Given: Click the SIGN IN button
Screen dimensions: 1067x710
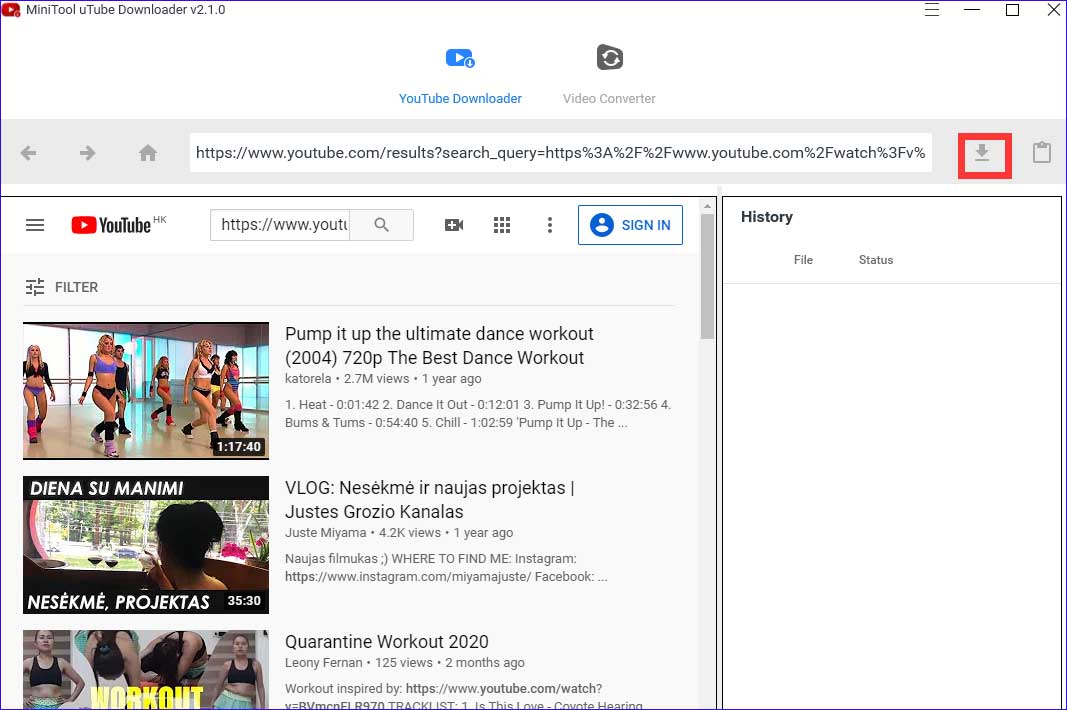Looking at the screenshot, I should point(630,225).
